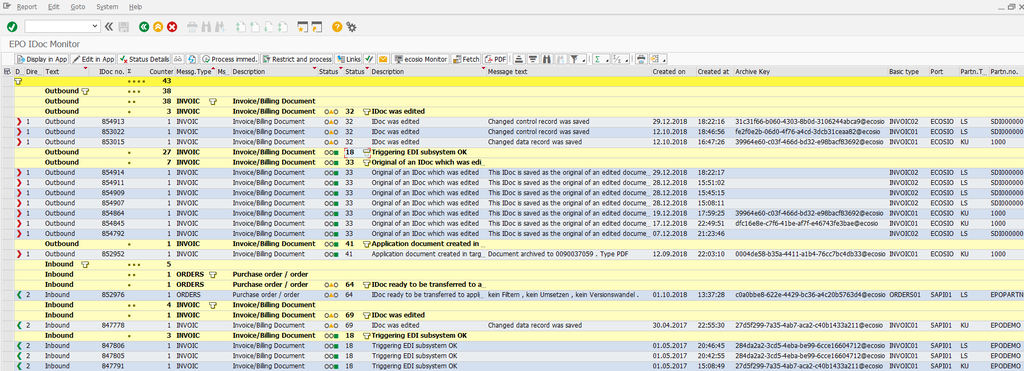1024x371 pixels.
Task: Click the Links button
Action: point(349,59)
